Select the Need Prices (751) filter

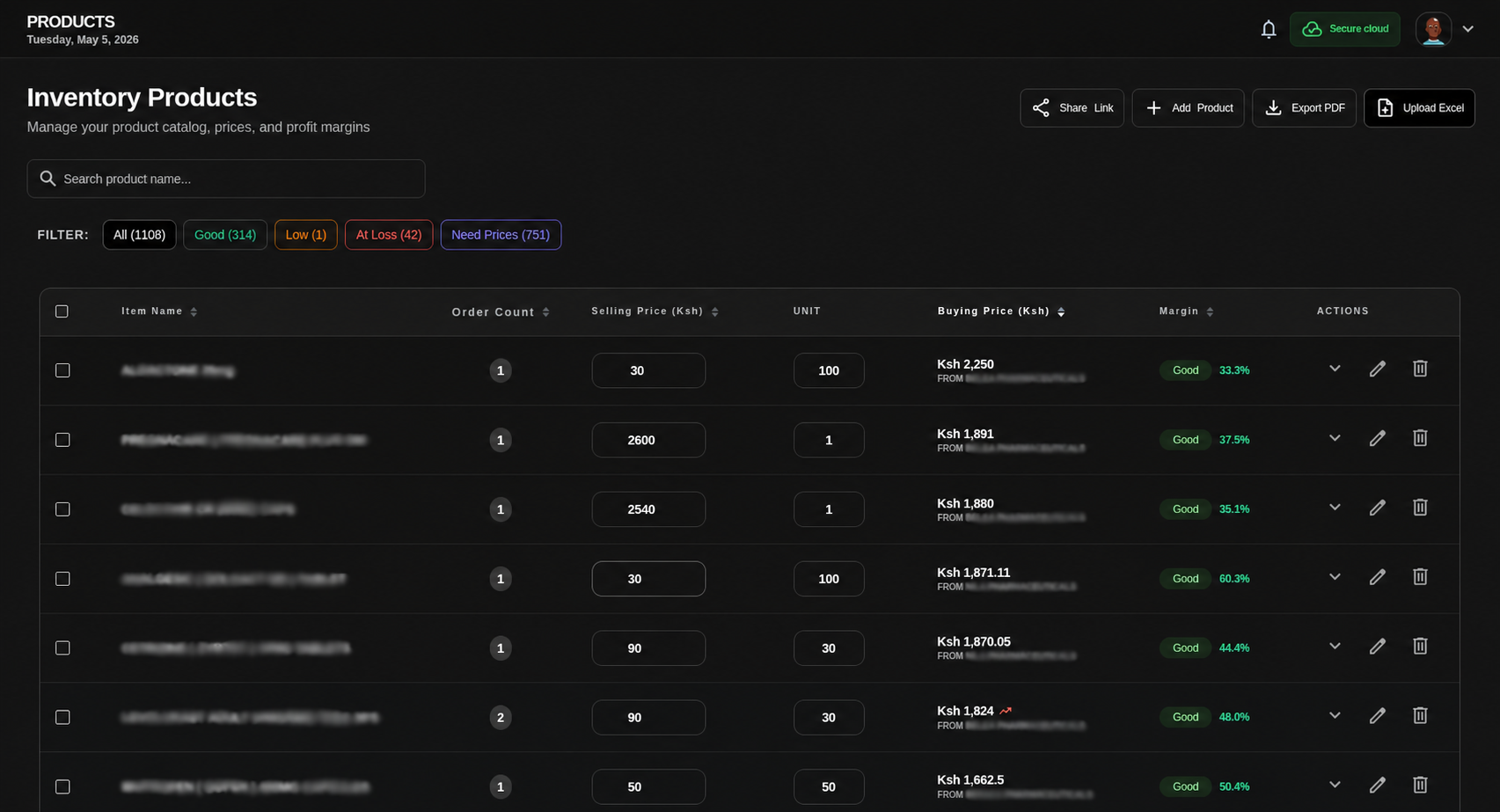tap(501, 235)
